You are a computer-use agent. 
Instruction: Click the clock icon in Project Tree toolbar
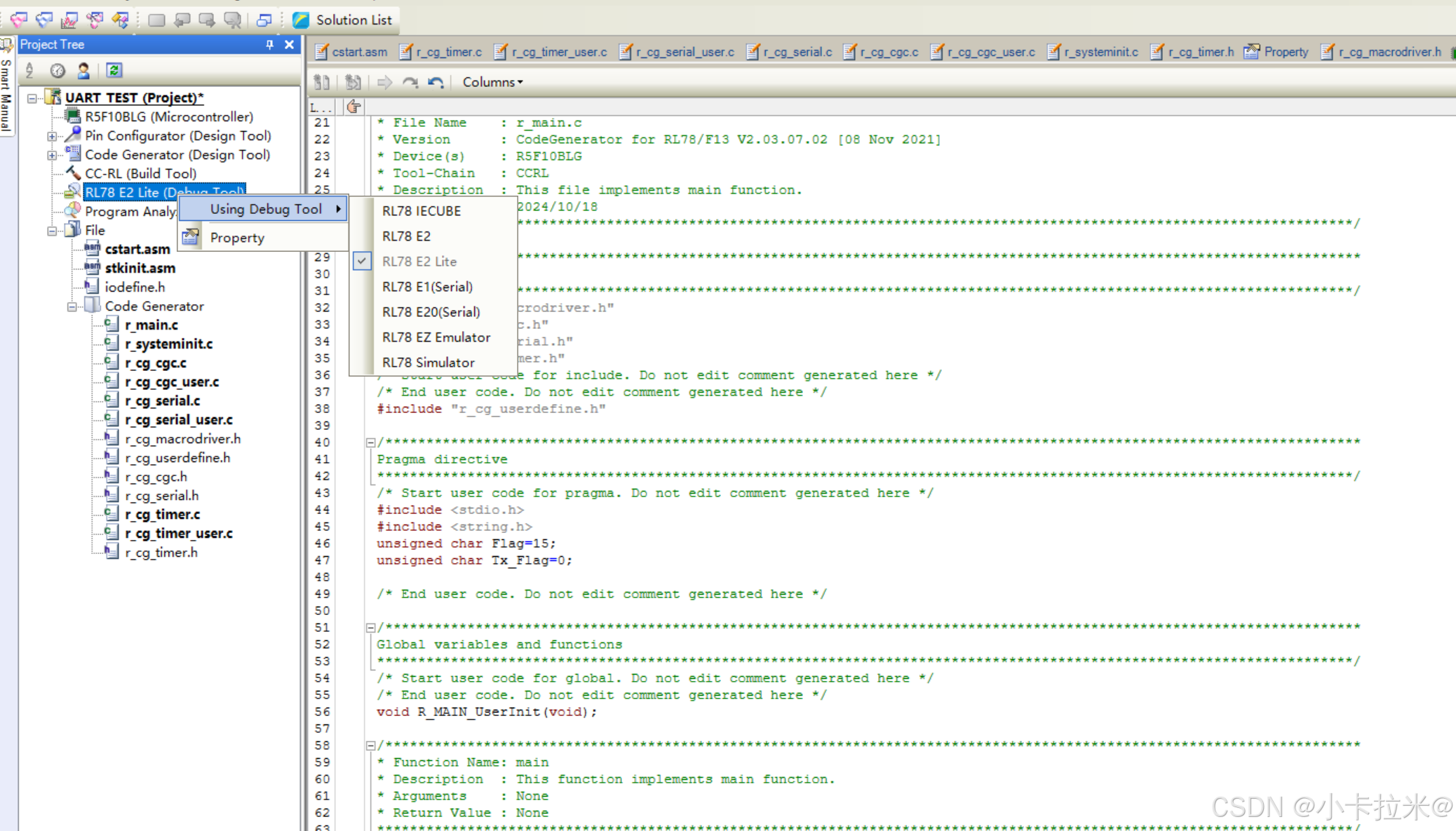(x=58, y=70)
